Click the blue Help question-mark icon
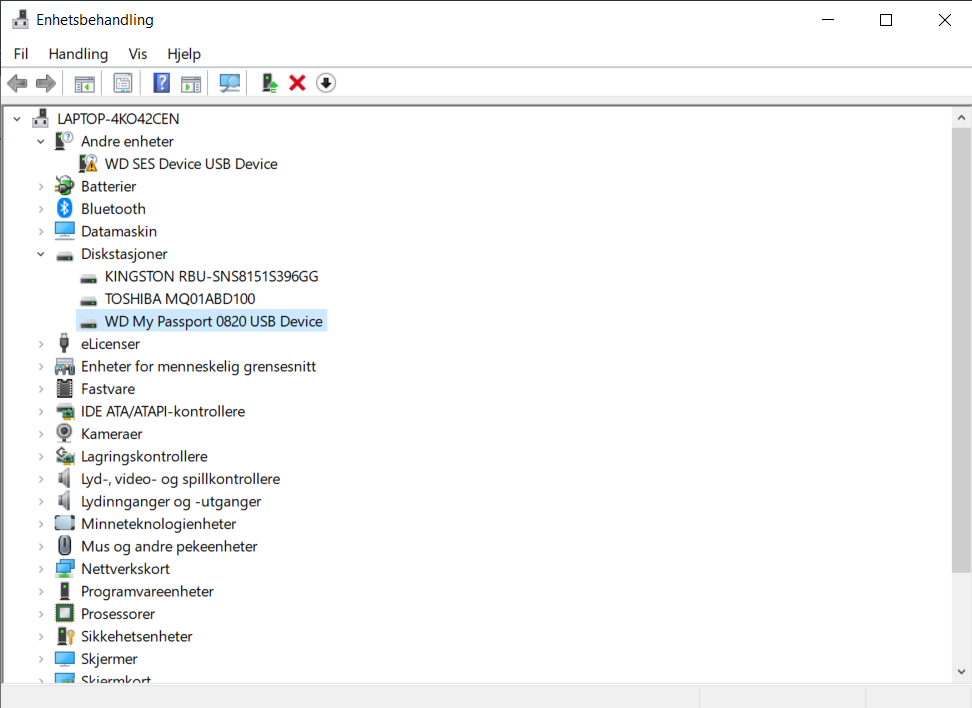The image size is (972, 708). point(161,83)
